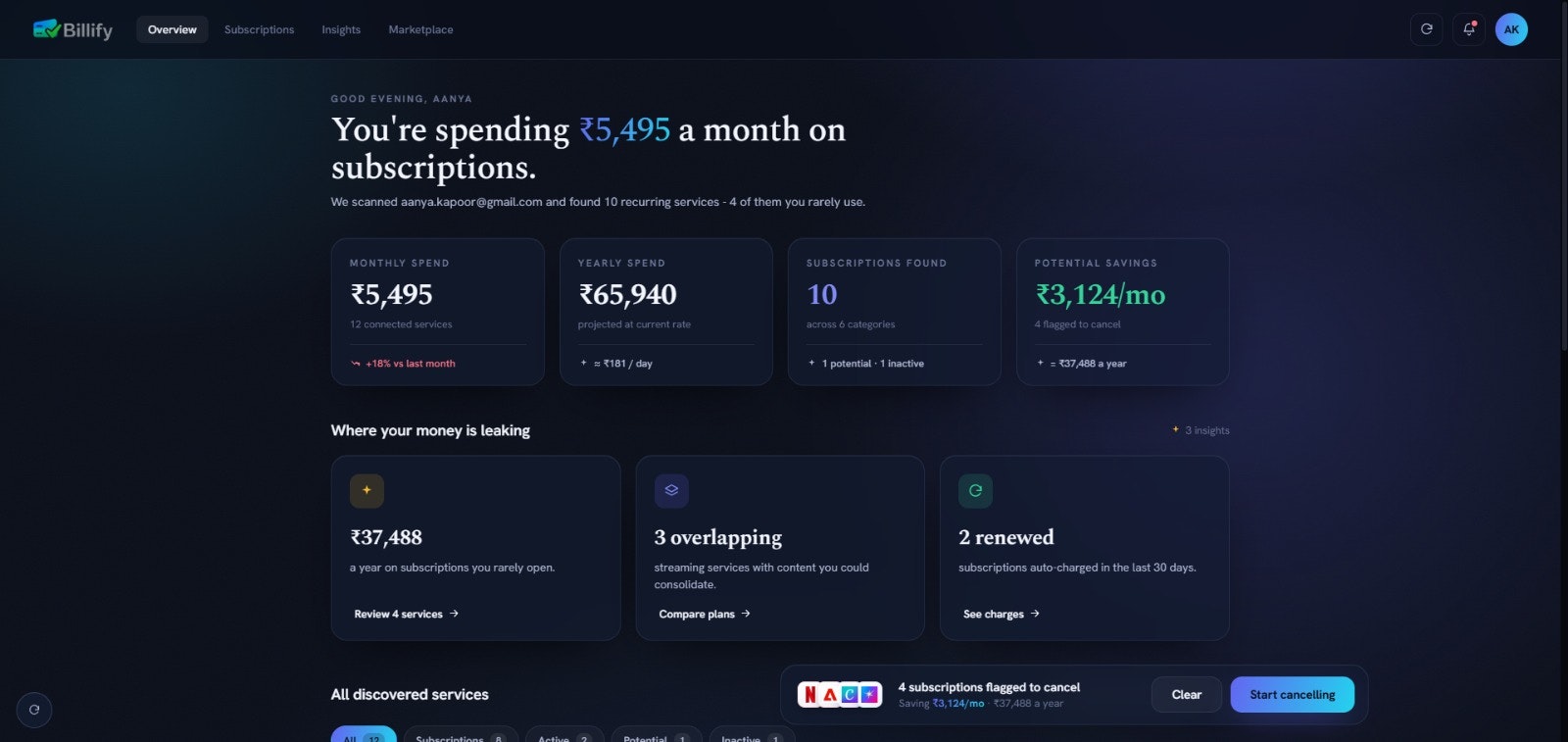Image resolution: width=1568 pixels, height=742 pixels.
Task: Click the 'projected at current rate' text
Action: 634,324
